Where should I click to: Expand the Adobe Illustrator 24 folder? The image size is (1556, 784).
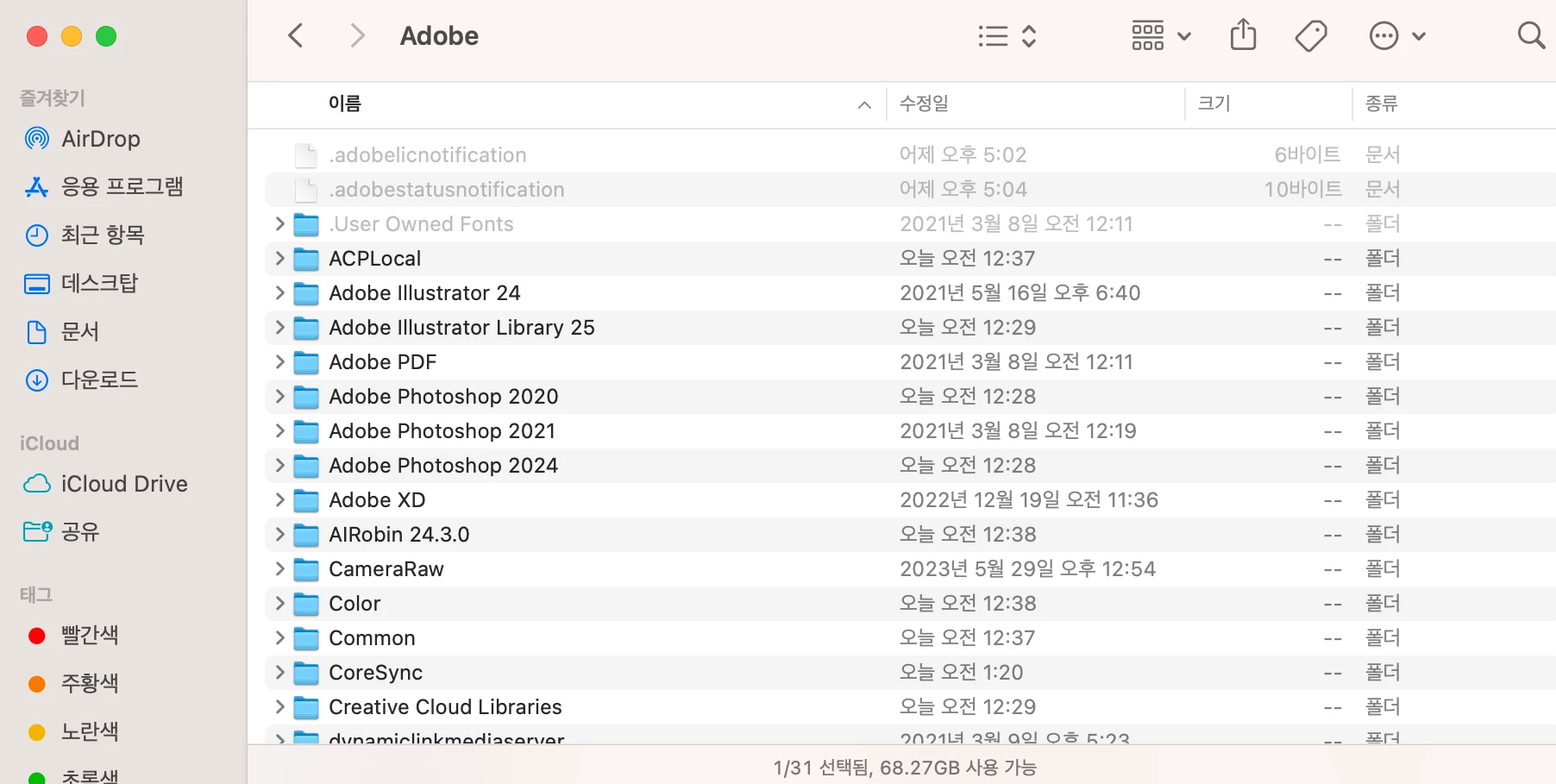click(279, 293)
